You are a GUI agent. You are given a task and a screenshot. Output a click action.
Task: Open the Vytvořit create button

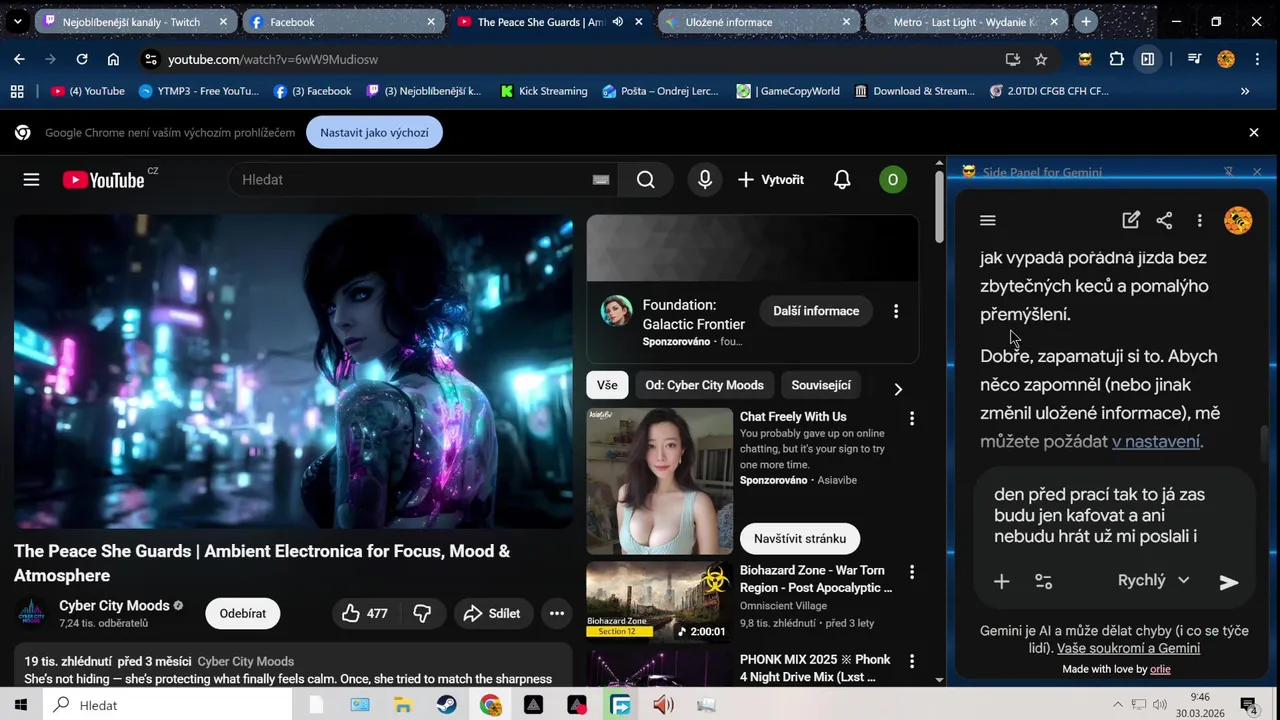tap(771, 180)
